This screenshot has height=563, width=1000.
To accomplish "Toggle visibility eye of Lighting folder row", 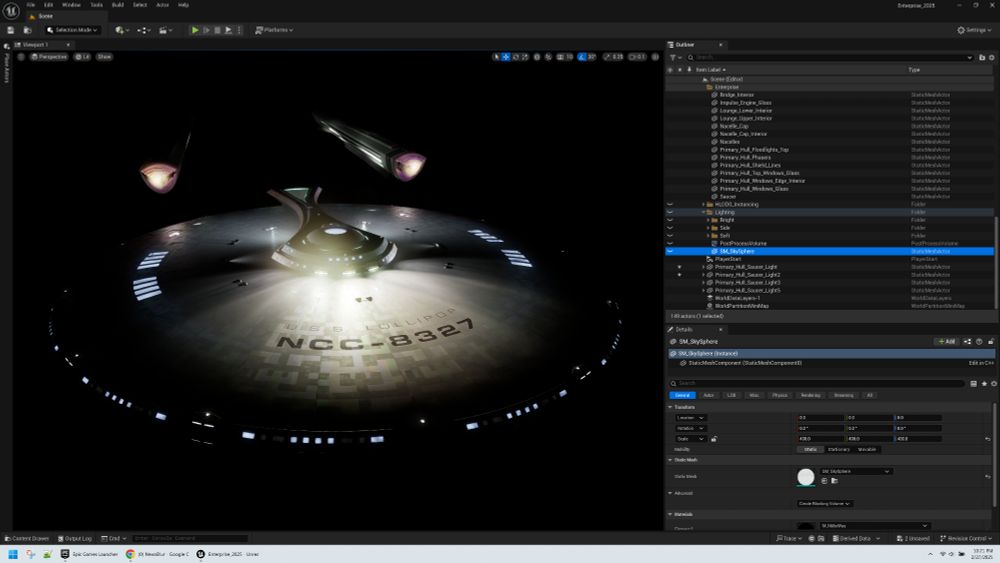I will point(670,212).
